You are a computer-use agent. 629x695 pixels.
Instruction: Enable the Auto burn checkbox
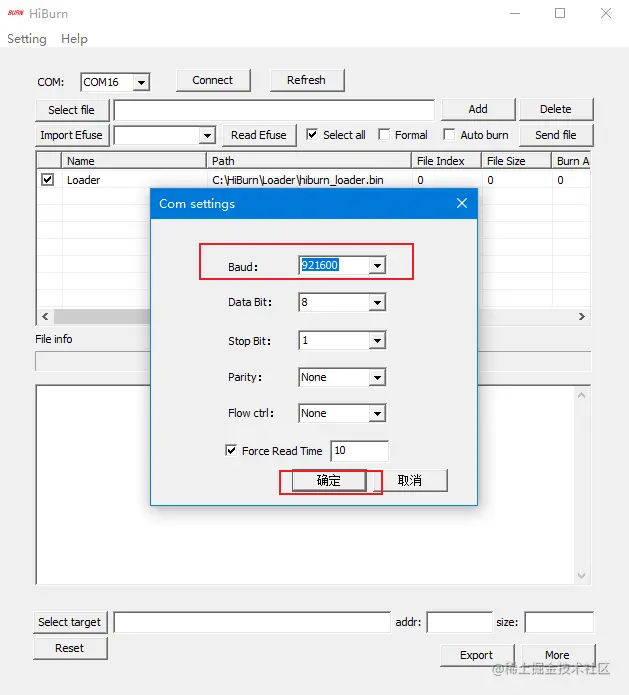[449, 134]
